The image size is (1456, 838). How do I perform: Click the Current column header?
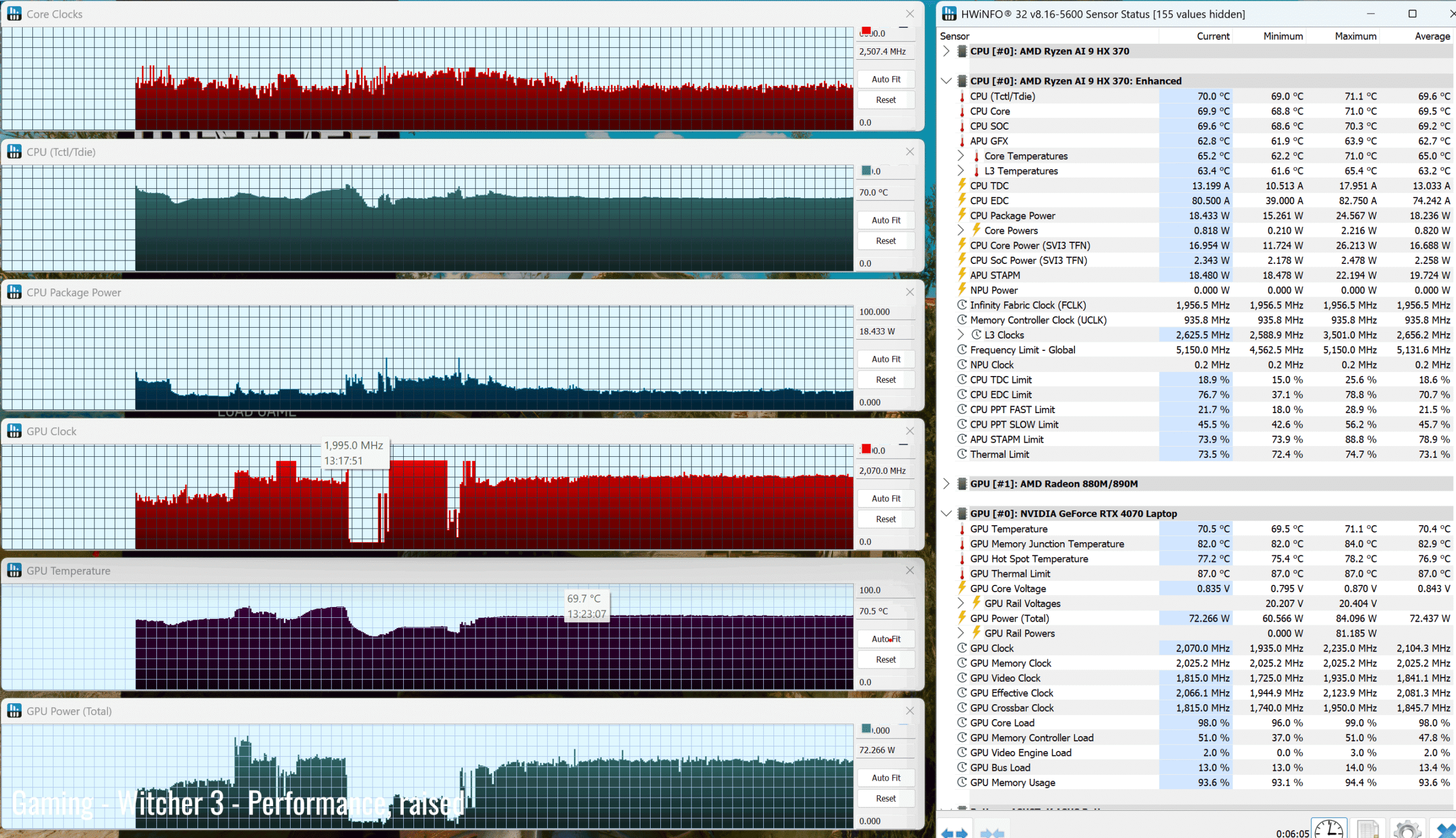tap(1213, 36)
